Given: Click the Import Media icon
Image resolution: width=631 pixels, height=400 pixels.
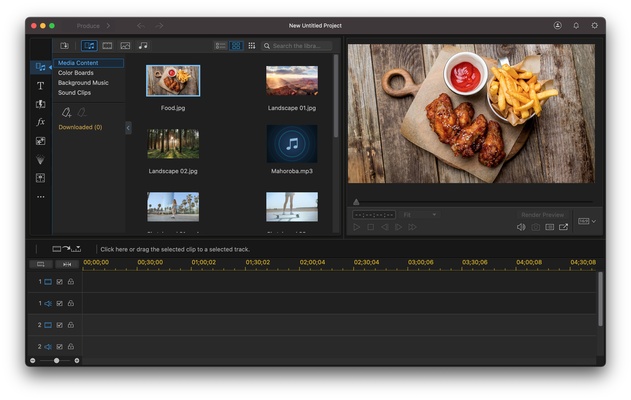Looking at the screenshot, I should (64, 46).
